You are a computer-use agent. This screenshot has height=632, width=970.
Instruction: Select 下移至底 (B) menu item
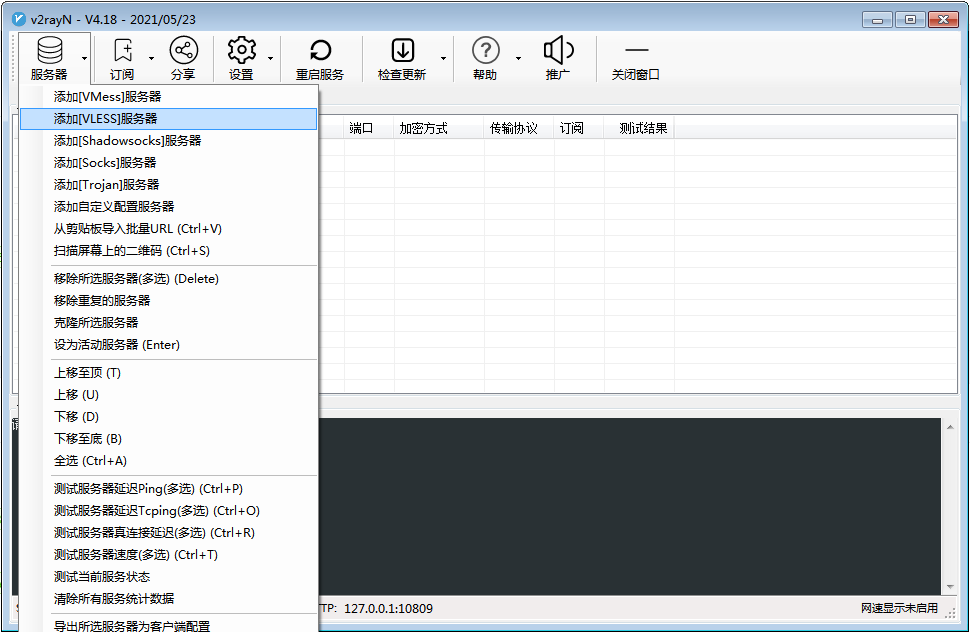[x=168, y=438]
